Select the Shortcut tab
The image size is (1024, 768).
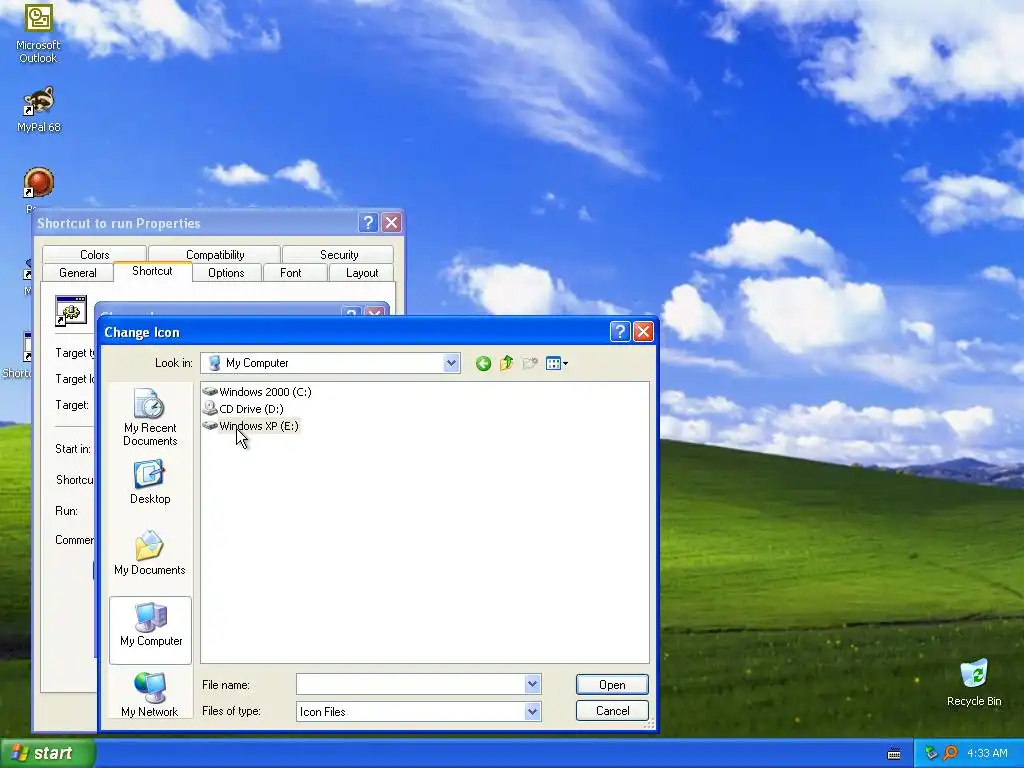(152, 271)
